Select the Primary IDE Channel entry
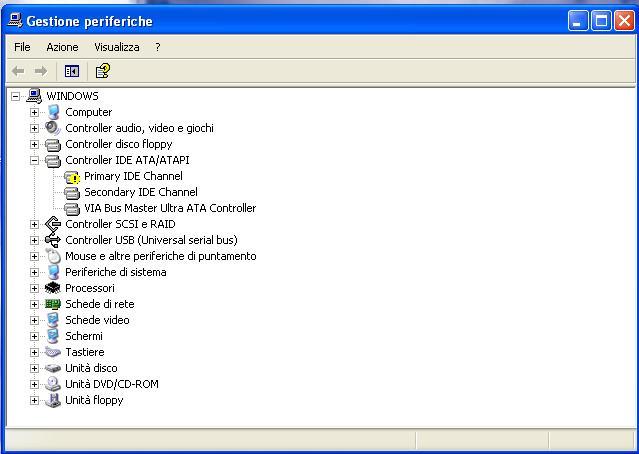The width and height of the screenshot is (639, 454). 133,176
